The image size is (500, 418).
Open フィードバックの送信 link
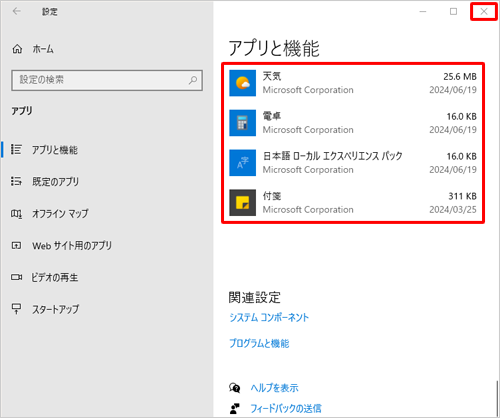coord(286,409)
